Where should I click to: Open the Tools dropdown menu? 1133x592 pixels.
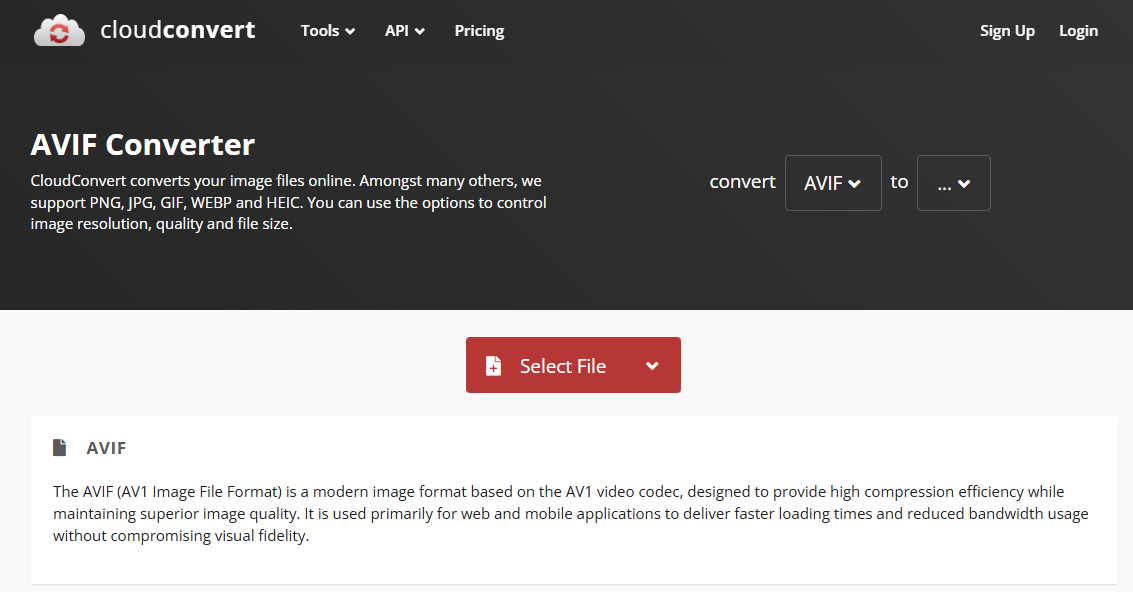pyautogui.click(x=327, y=31)
